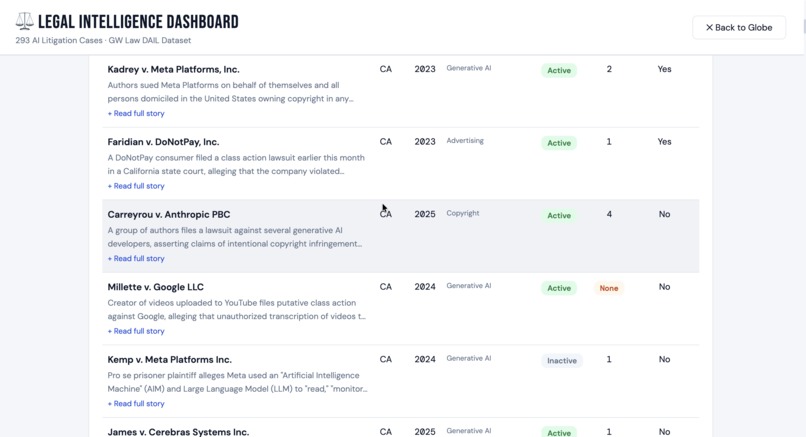This screenshot has height=437, width=806.
Task: Click the Active badge in Carreyrou row
Action: 559,215
